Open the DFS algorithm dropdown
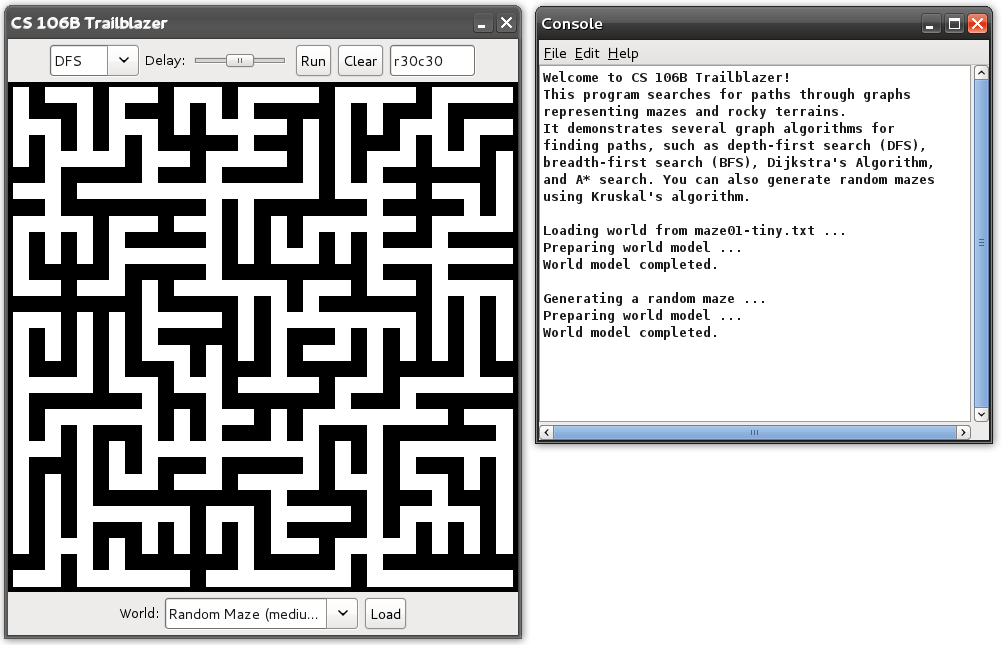 94,61
